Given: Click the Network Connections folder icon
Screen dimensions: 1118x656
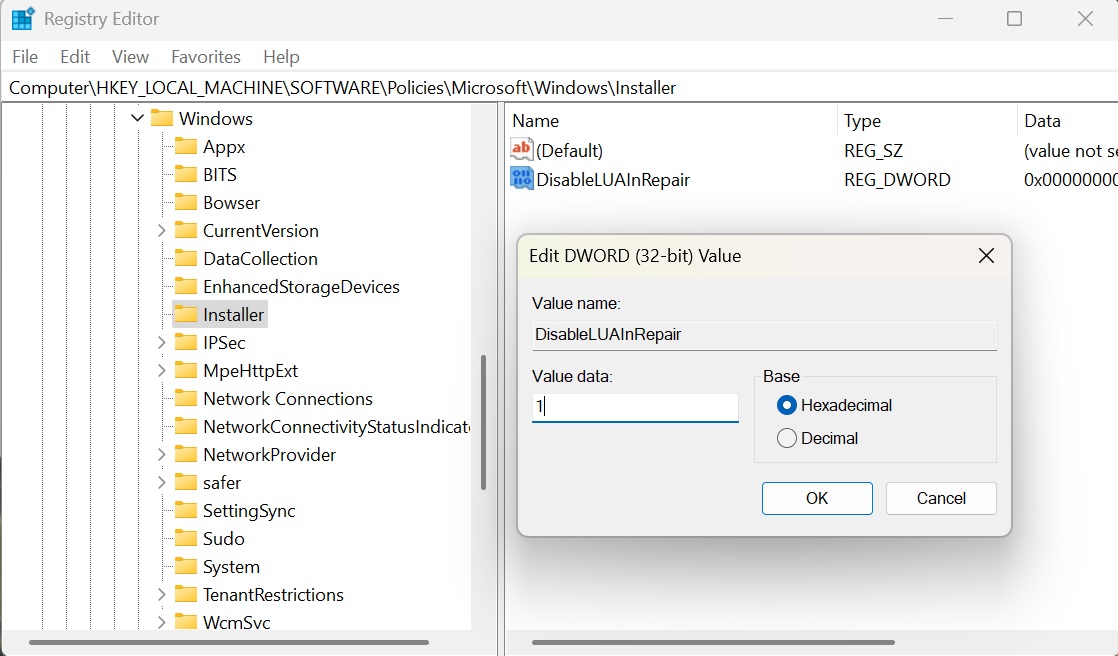Looking at the screenshot, I should pos(186,398).
